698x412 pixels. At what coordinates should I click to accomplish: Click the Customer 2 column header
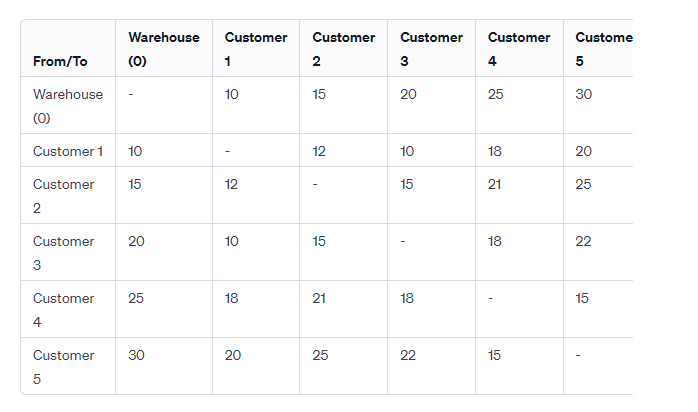(x=344, y=49)
